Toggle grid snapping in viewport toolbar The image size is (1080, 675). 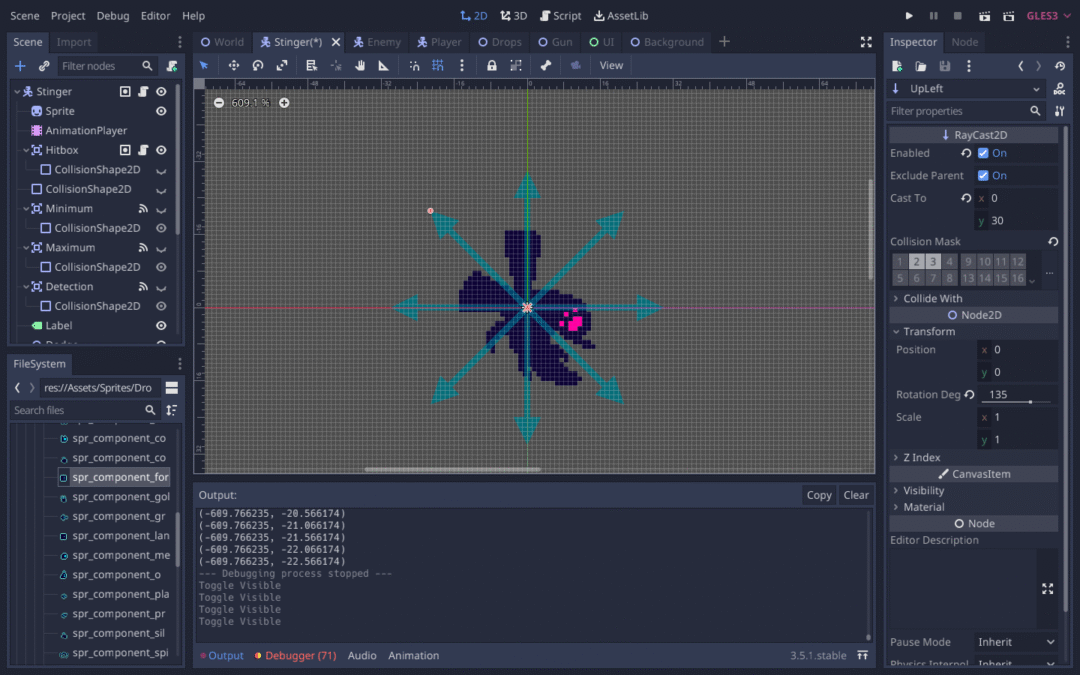pyautogui.click(x=437, y=65)
